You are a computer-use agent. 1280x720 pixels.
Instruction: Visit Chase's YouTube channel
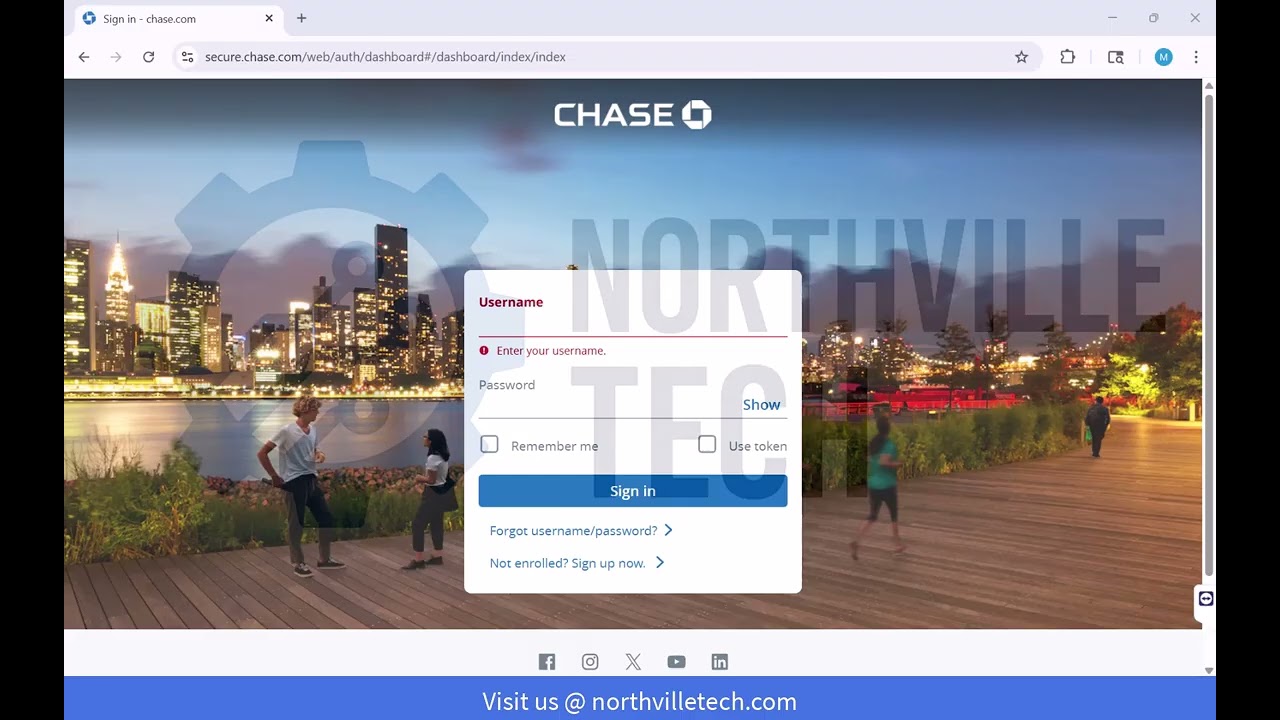coord(676,662)
